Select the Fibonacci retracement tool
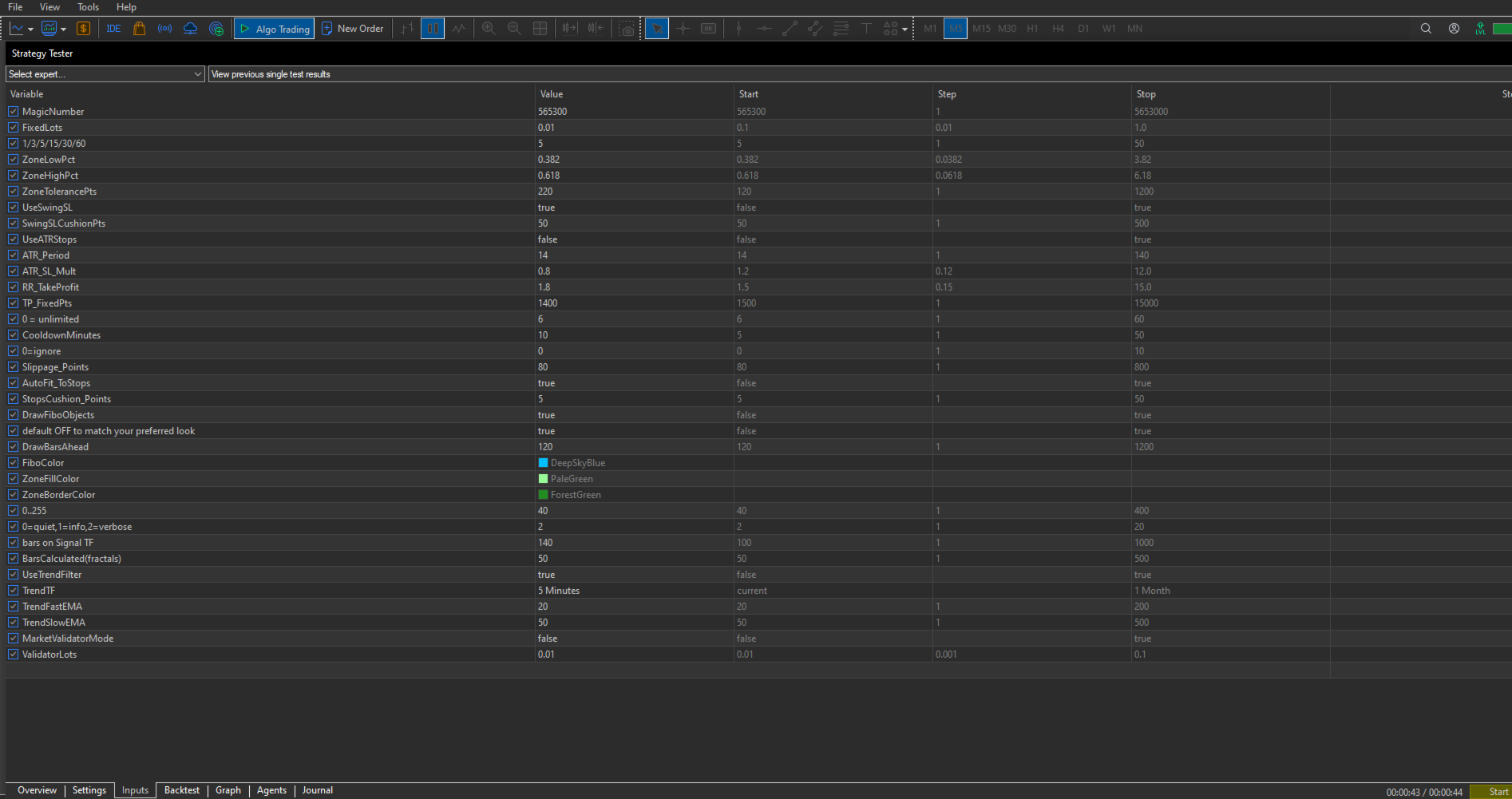 click(841, 29)
